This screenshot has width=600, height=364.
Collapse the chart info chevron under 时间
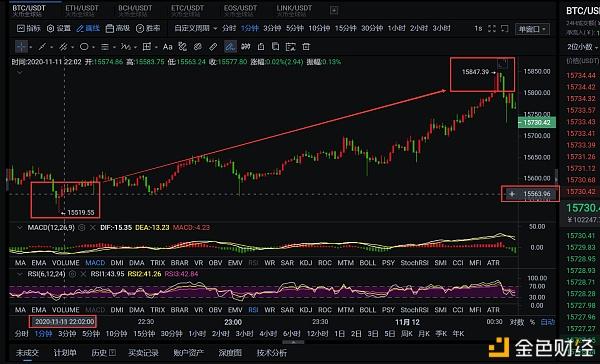tap(20, 72)
